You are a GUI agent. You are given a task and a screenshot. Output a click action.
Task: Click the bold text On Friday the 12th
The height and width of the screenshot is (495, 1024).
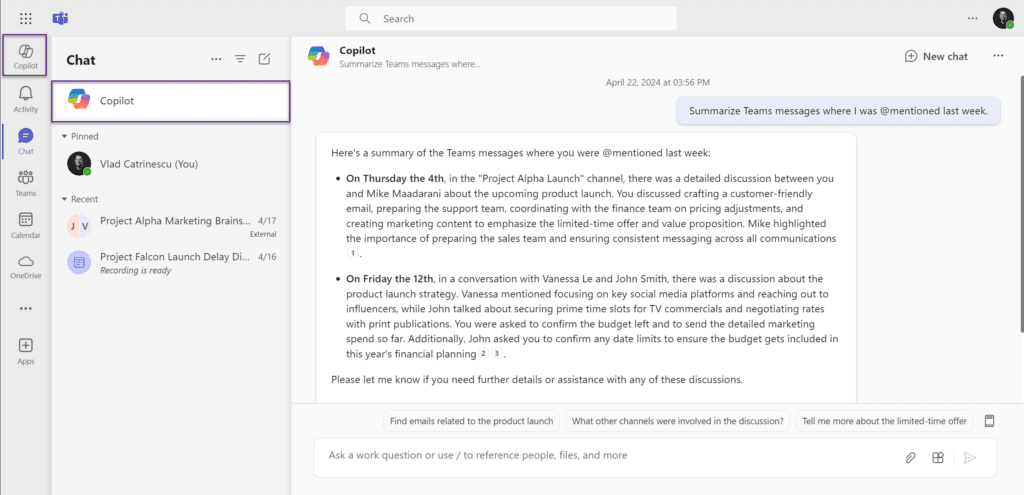click(x=392, y=279)
